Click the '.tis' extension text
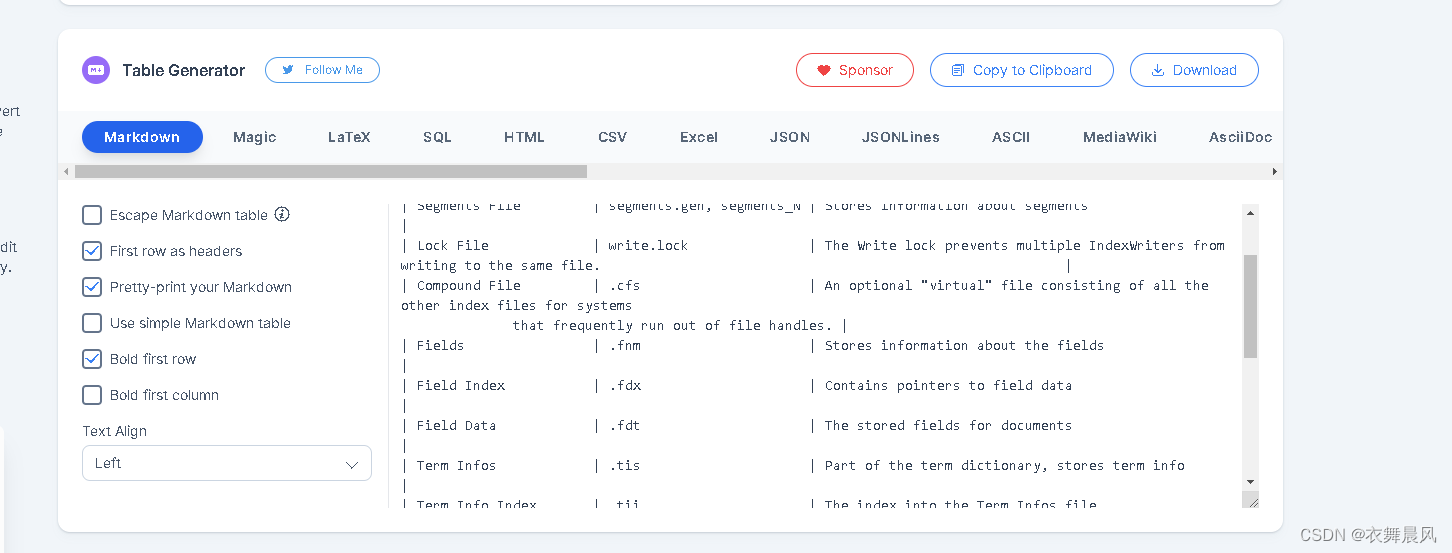Screen dimensions: 1452x553 pyautogui.click(x=624, y=465)
